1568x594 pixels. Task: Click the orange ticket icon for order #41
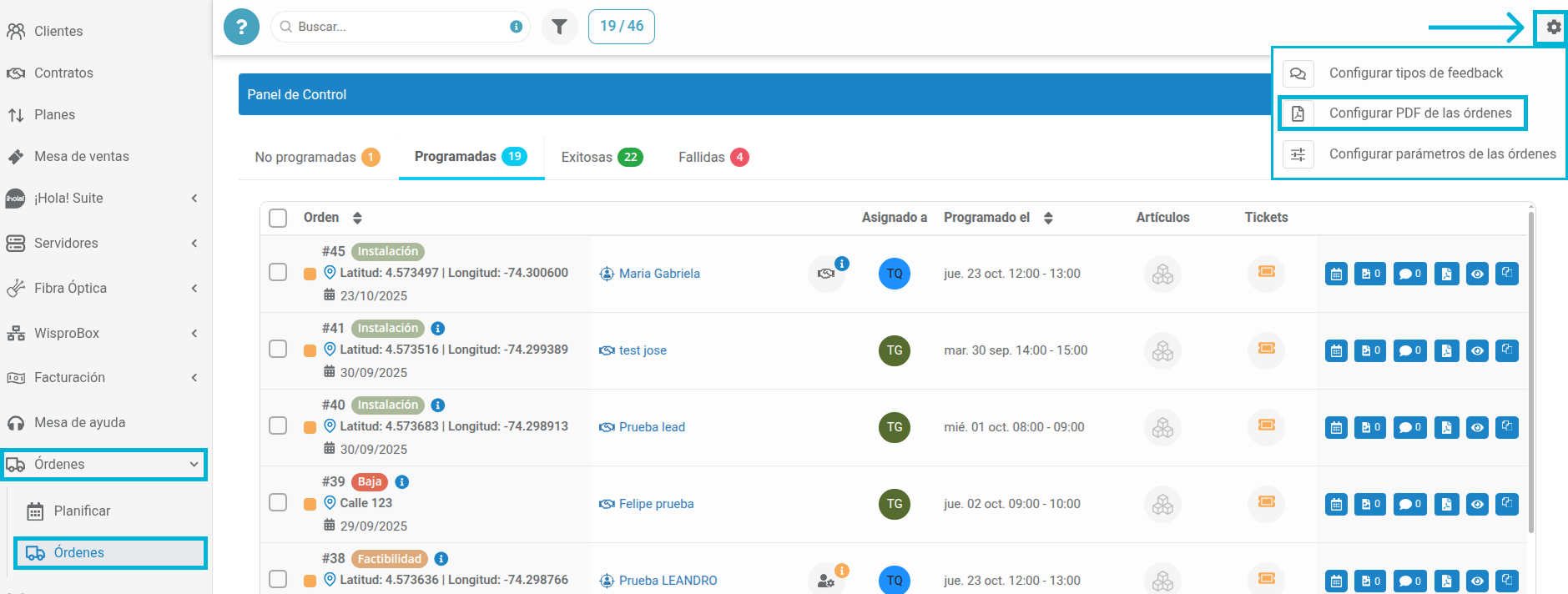coord(1266,349)
